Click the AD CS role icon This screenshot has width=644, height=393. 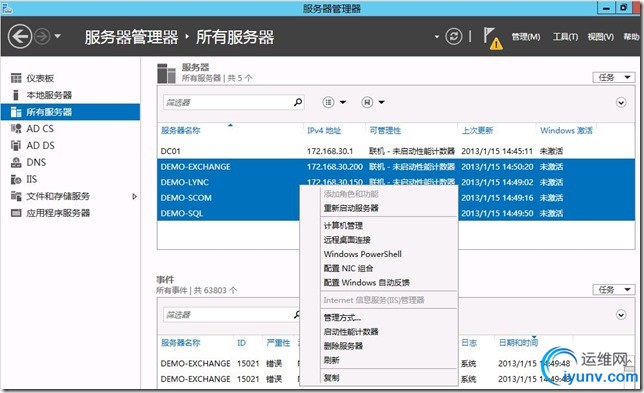click(16, 129)
